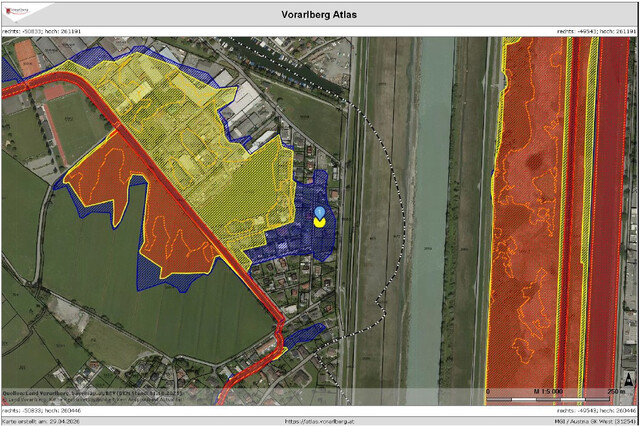Click the Vorarlberg Atlas title
The image size is (640, 426).
[319, 15]
